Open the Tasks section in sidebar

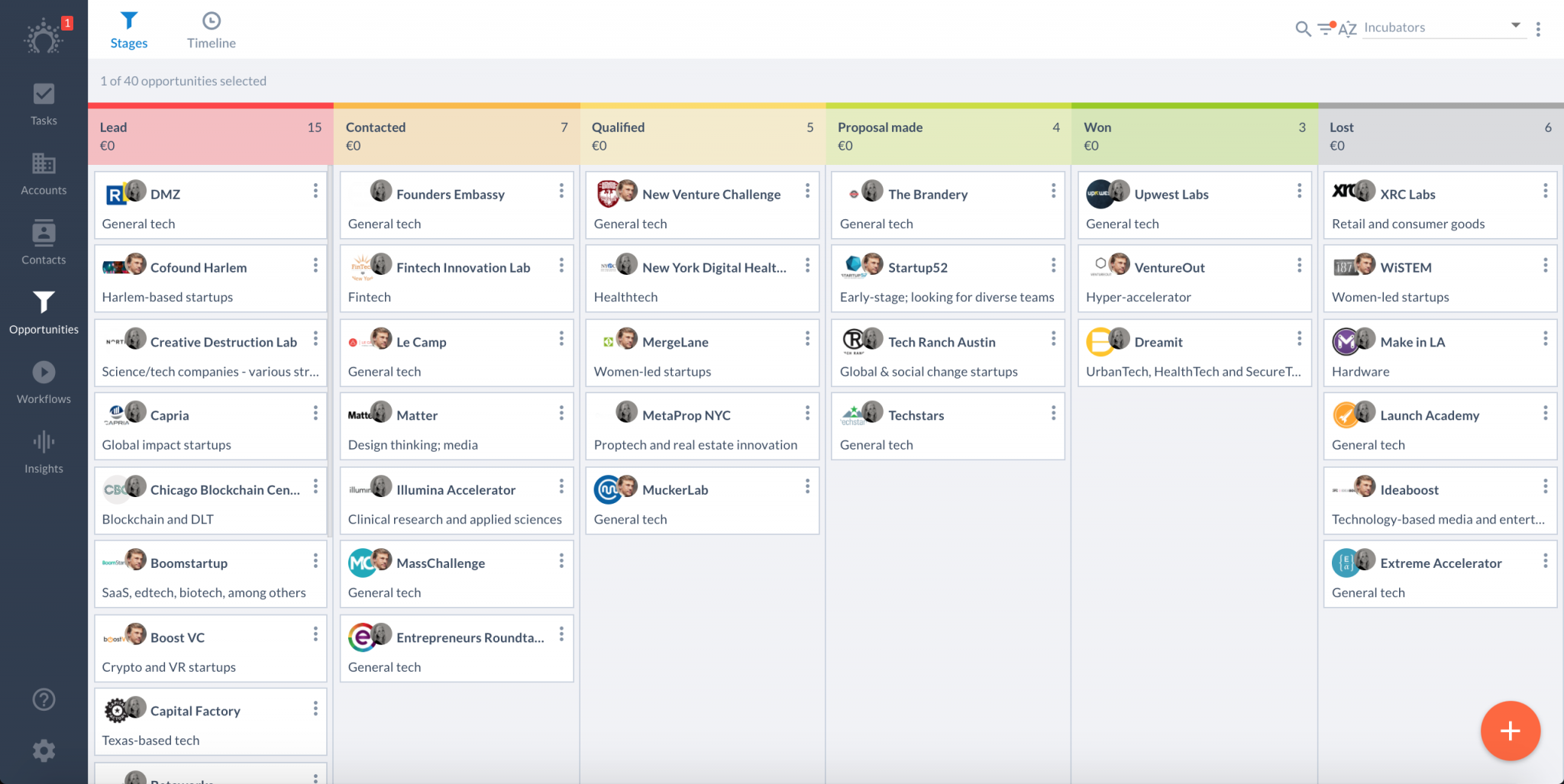44,104
